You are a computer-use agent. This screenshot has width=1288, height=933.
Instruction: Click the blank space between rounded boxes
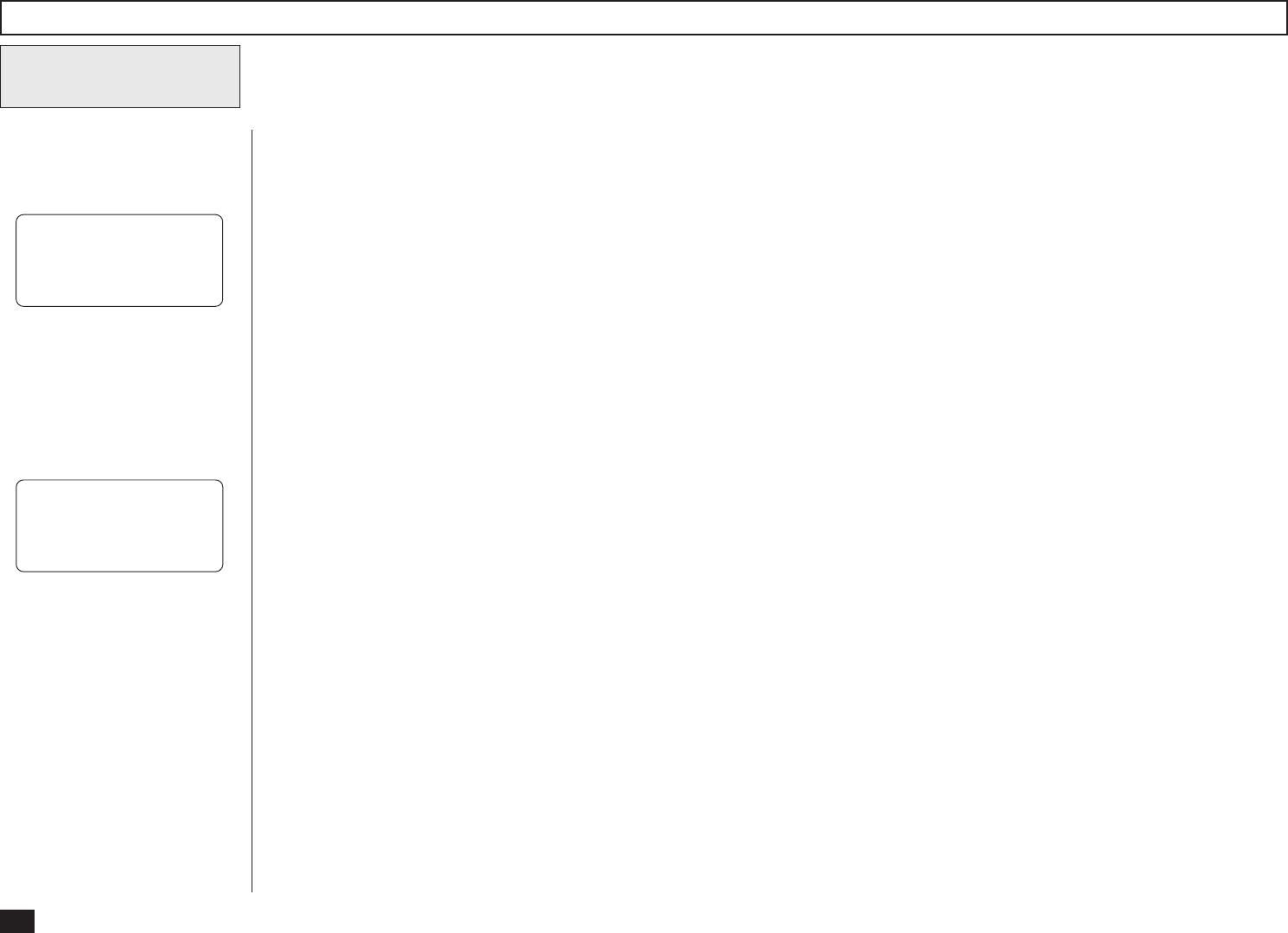(x=119, y=393)
